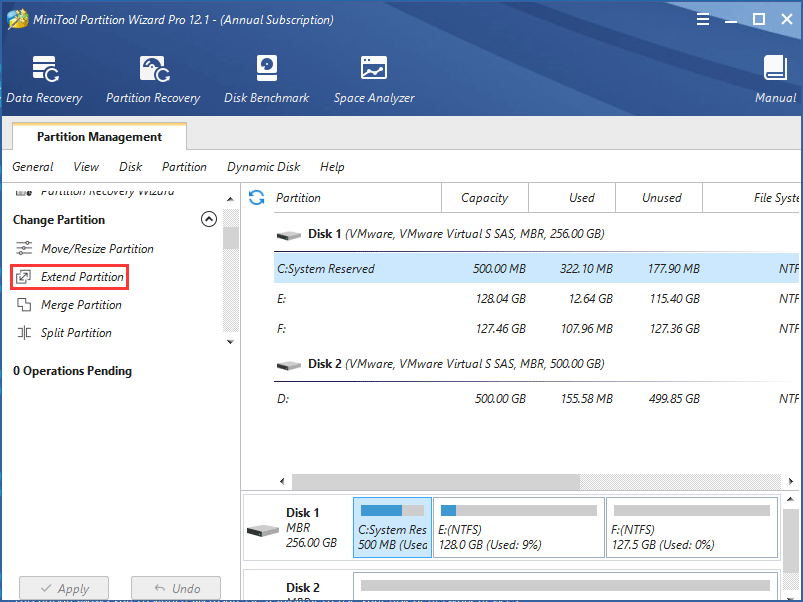Viewport: 803px width, 602px height.
Task: Click the partition list horizontal scrollbar thumb
Action: [x=436, y=481]
